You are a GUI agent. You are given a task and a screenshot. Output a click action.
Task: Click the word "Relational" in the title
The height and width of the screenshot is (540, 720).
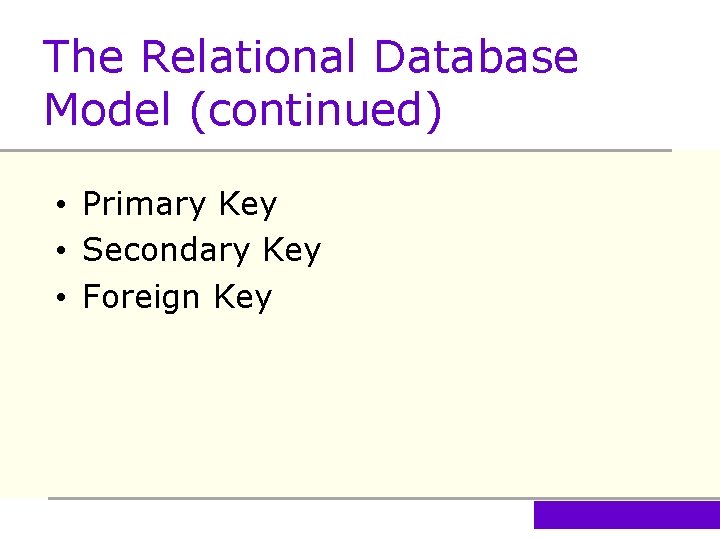(x=248, y=57)
